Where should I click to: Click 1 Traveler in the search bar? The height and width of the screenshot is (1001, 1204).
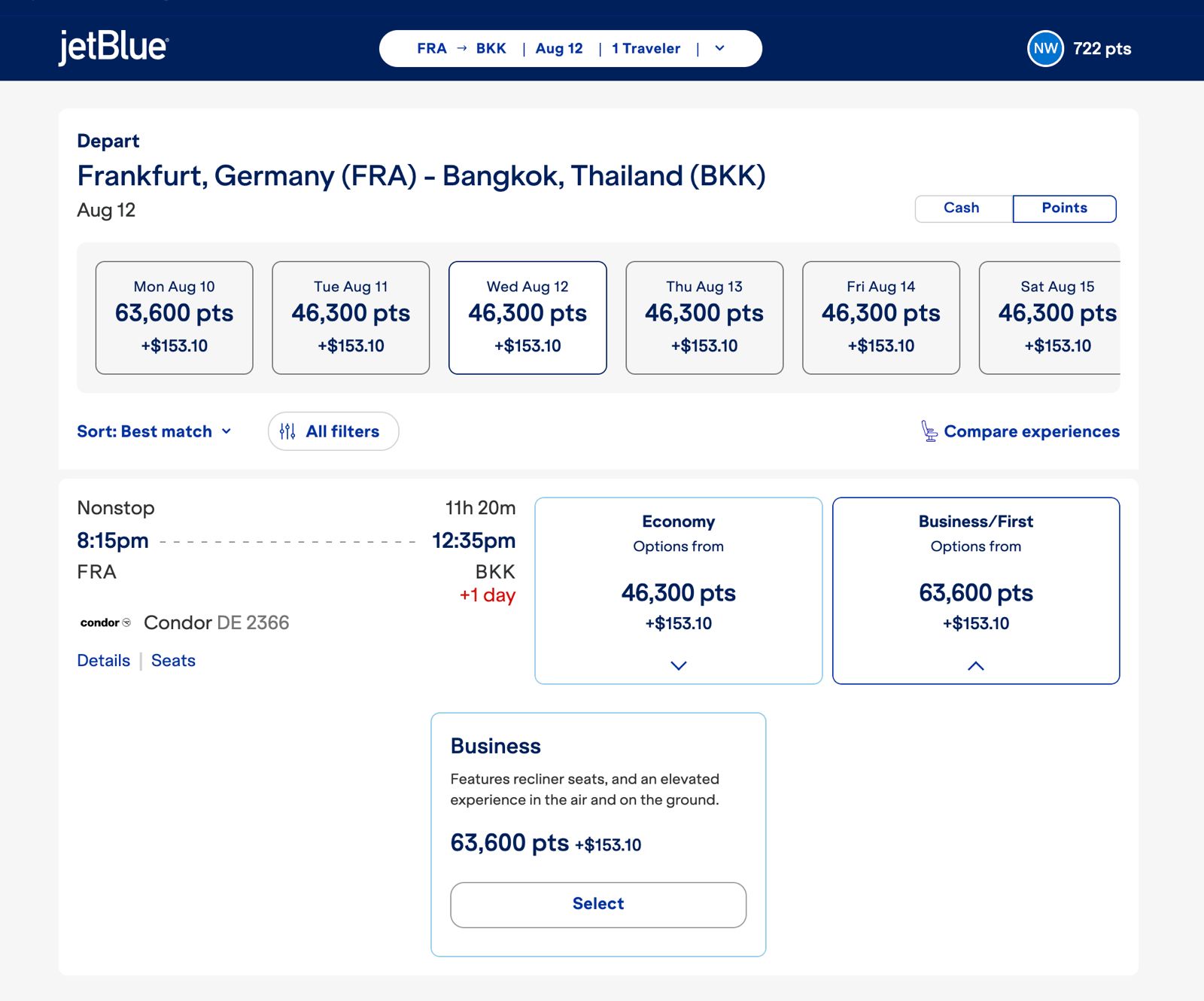click(x=646, y=48)
